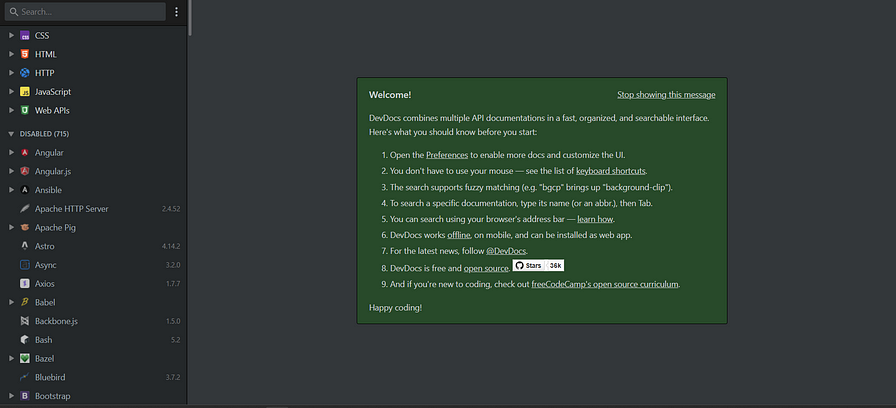Click the Backbone.js logo icon
This screenshot has width=896, height=408.
coord(25,321)
